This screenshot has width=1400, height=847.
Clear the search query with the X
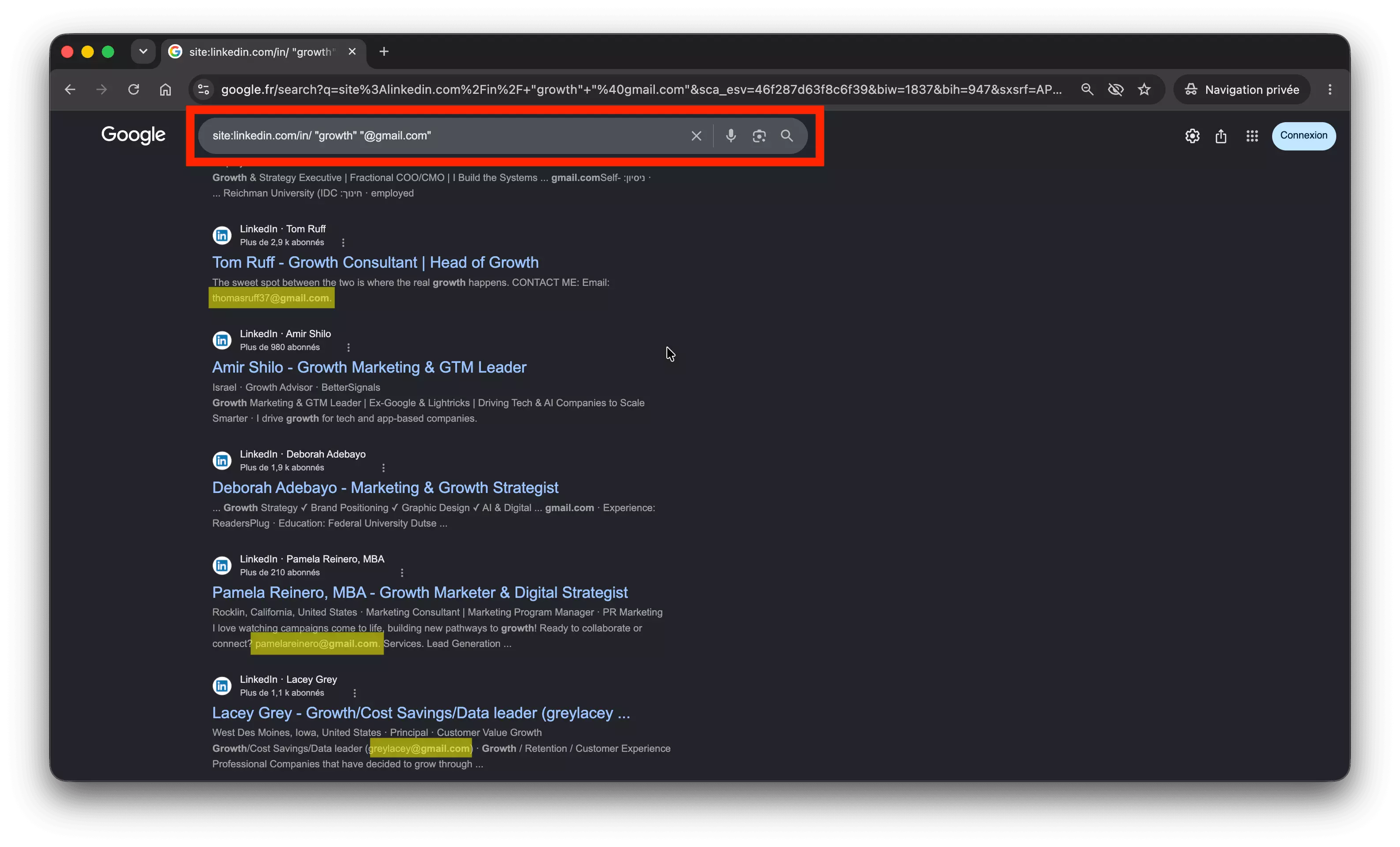pyautogui.click(x=696, y=135)
